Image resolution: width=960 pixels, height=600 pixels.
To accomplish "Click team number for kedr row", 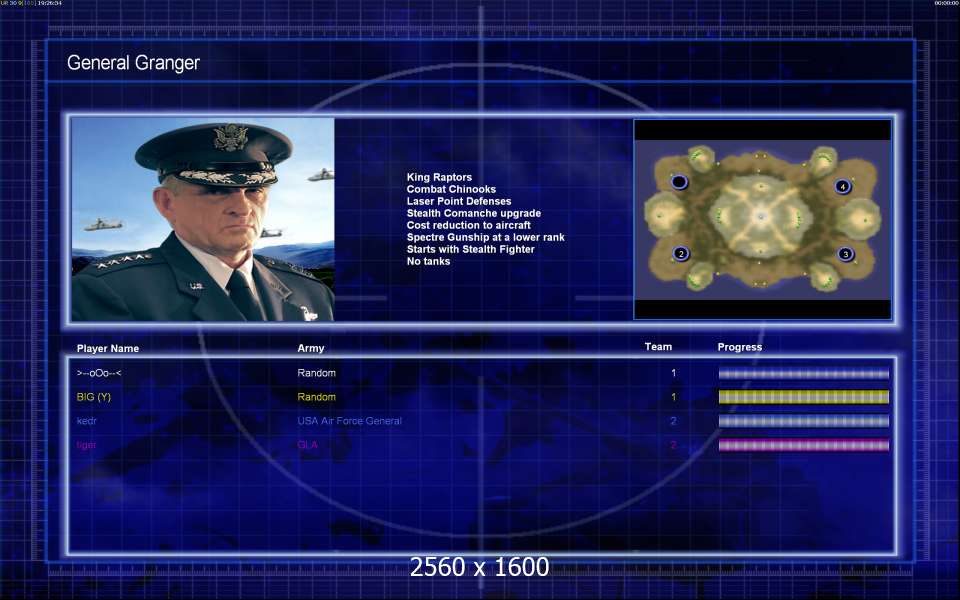I will [x=673, y=421].
